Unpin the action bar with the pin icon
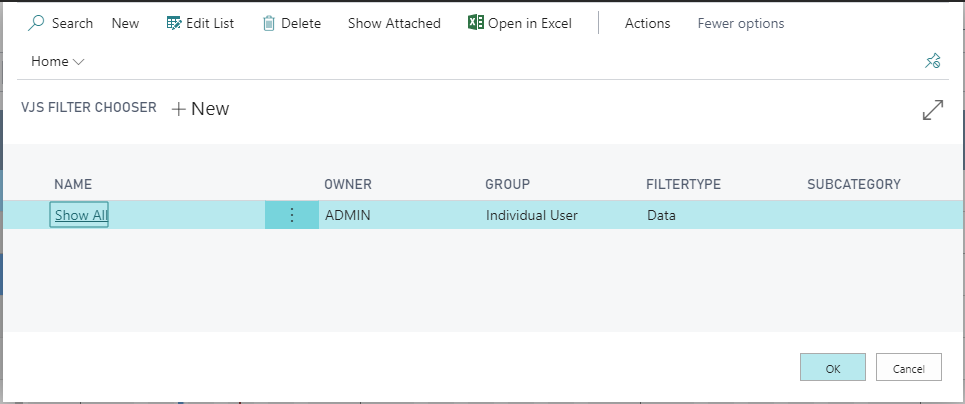 [x=932, y=60]
